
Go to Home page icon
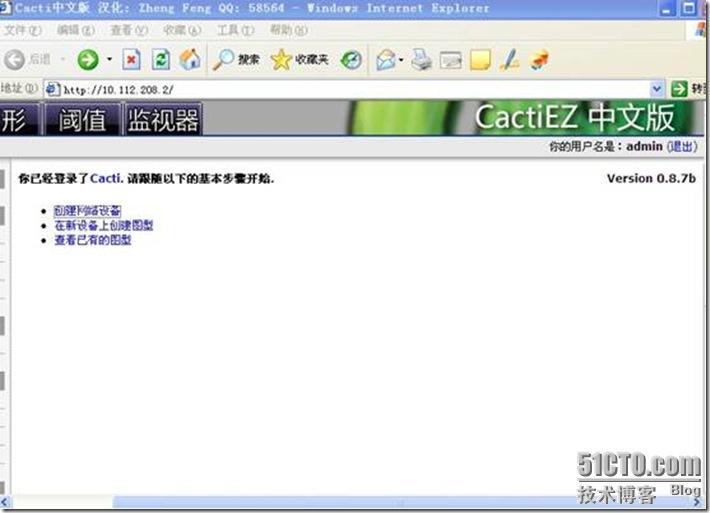click(190, 59)
